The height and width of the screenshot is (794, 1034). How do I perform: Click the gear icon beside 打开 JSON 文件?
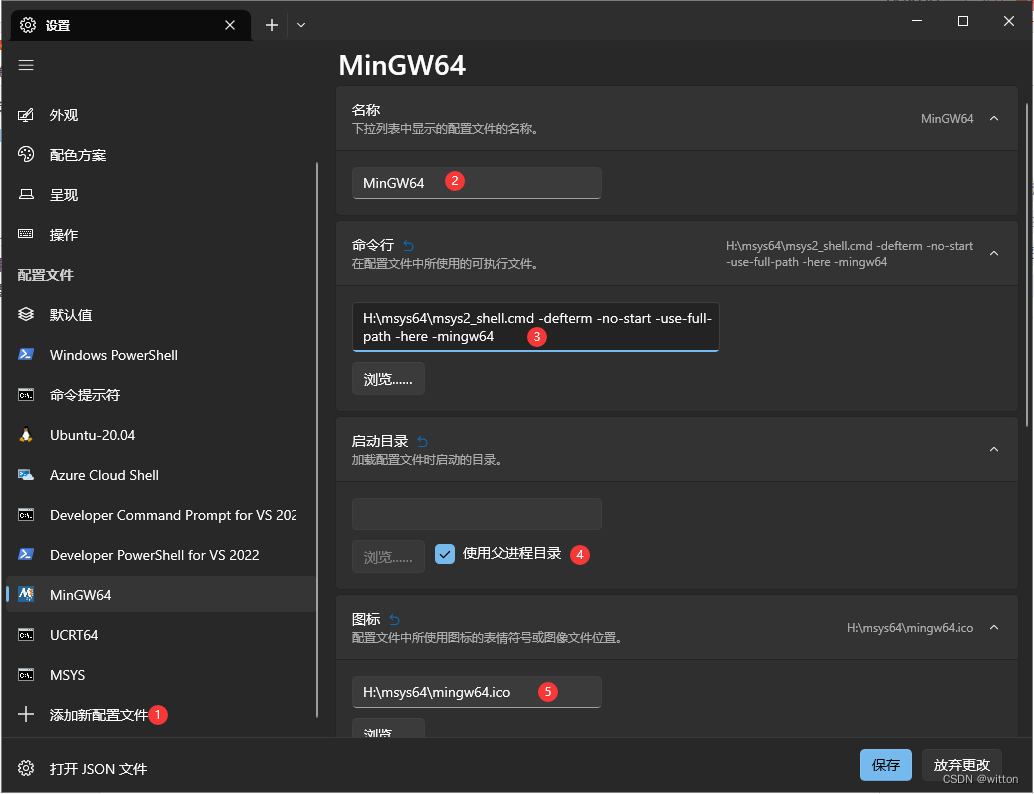point(26,769)
